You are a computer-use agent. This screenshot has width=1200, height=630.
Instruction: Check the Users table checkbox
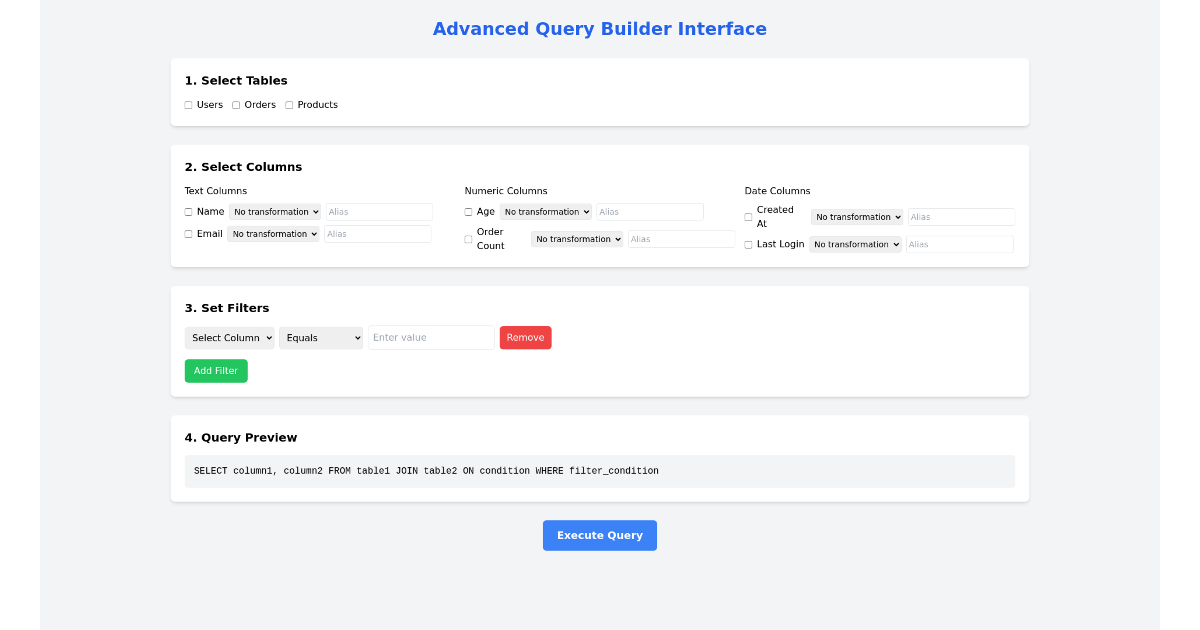(x=187, y=104)
